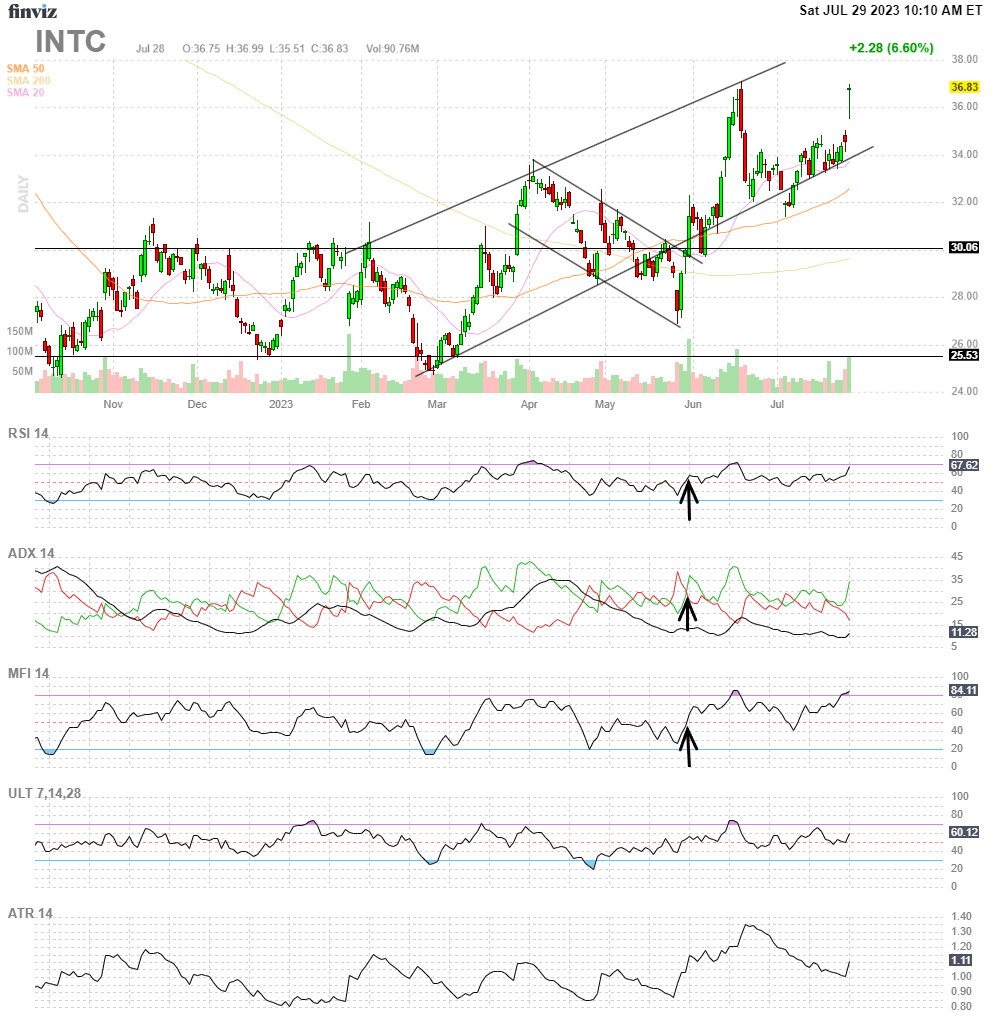Select the INTC ticker heading
This screenshot has height=1022, width=991.
(x=69, y=43)
